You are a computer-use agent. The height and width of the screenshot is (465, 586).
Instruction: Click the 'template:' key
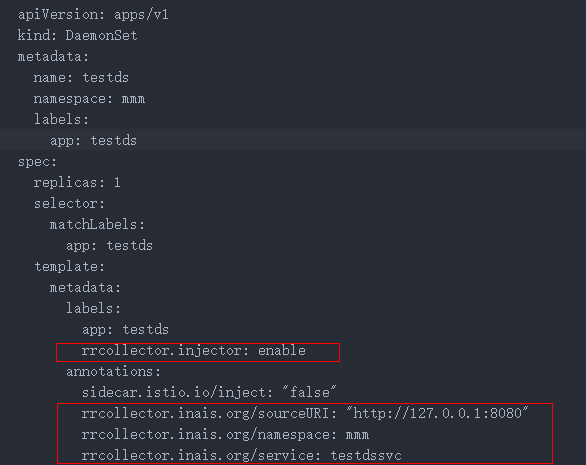click(69, 267)
